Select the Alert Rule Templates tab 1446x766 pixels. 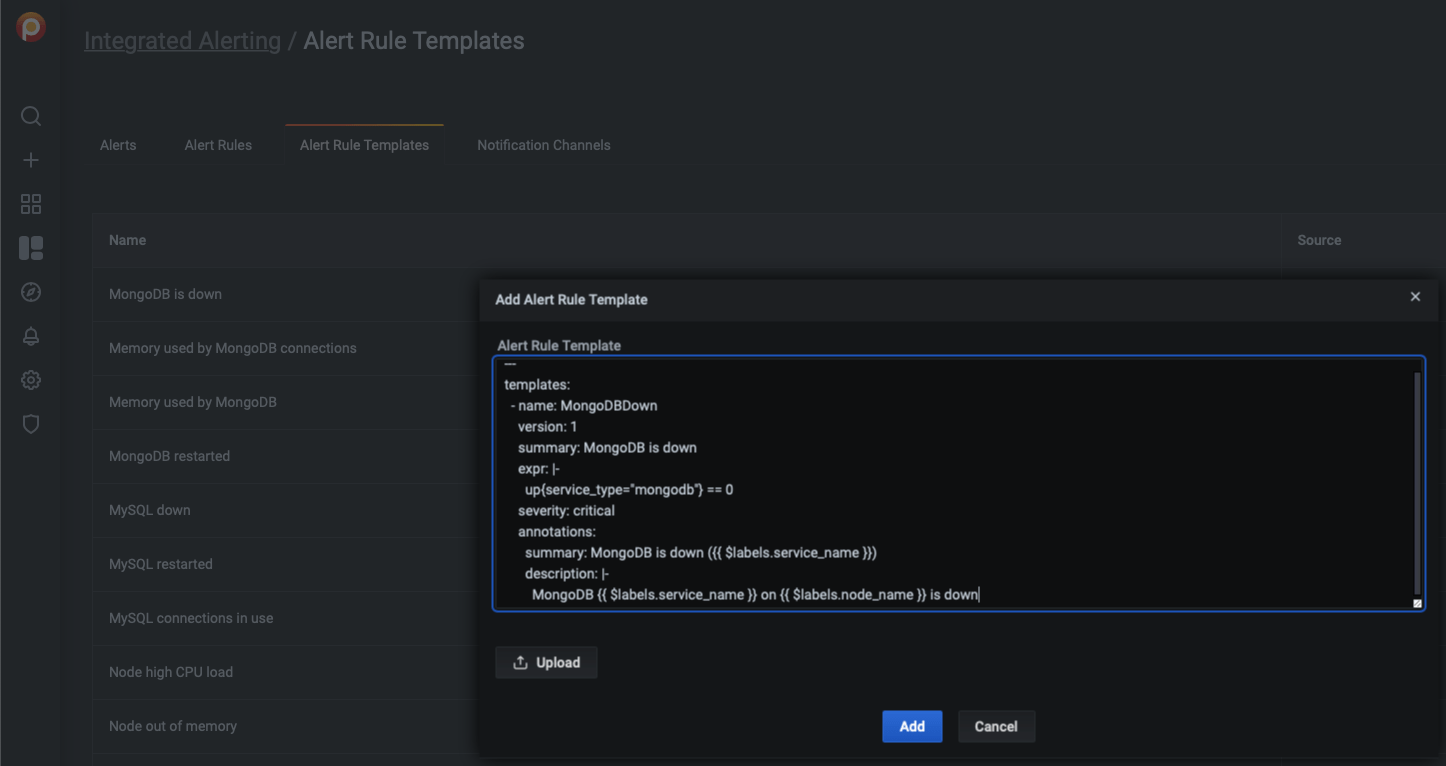coord(364,144)
